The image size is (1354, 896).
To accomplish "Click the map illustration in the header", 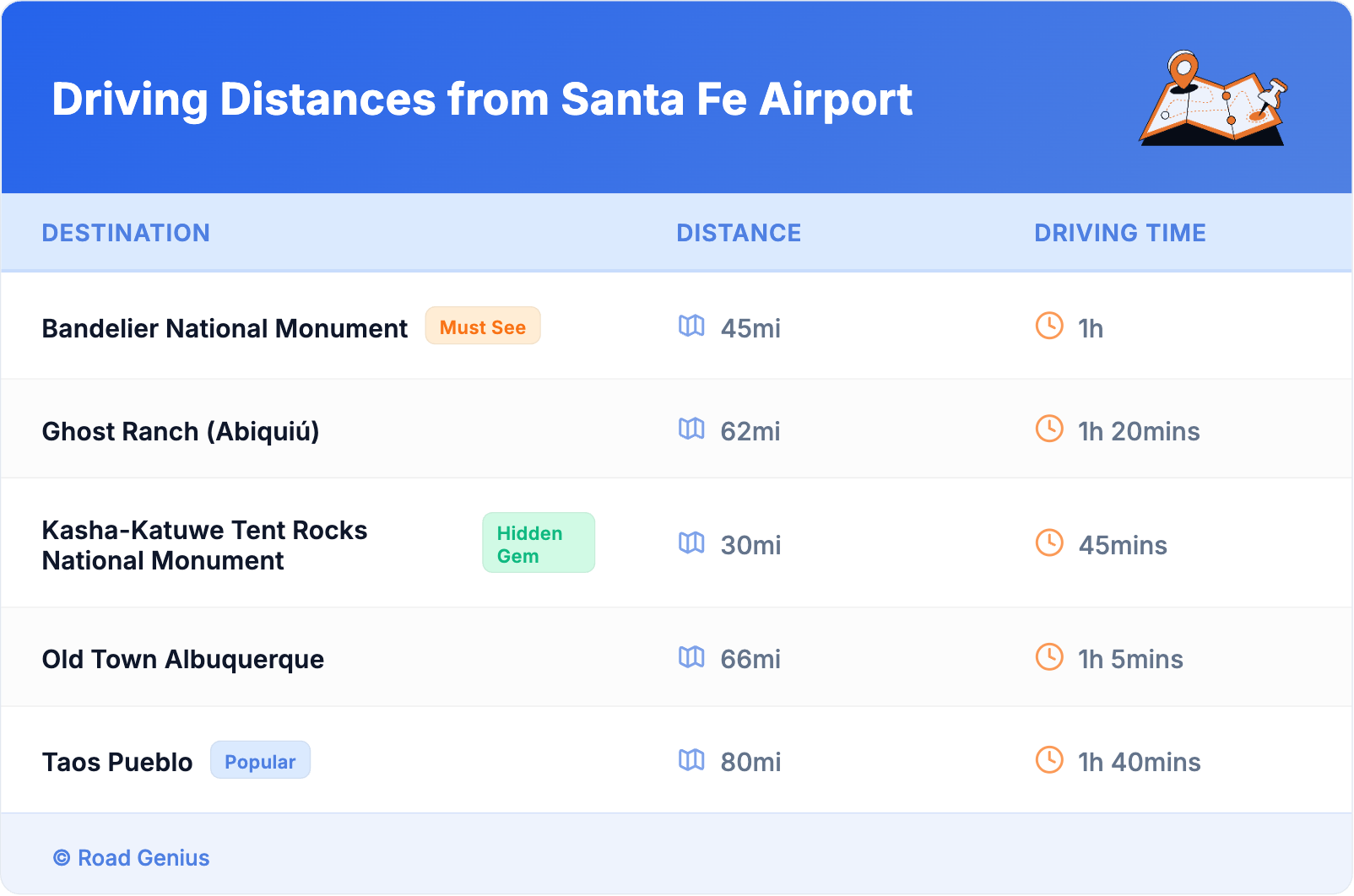I will click(x=1213, y=100).
